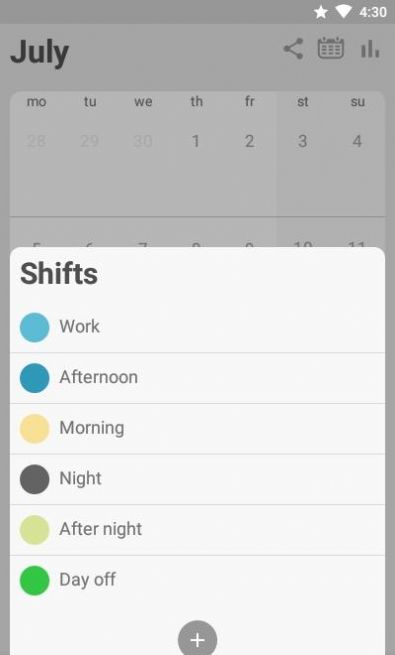Tap the Wi-Fi signal icon
The width and height of the screenshot is (395, 655).
click(343, 12)
